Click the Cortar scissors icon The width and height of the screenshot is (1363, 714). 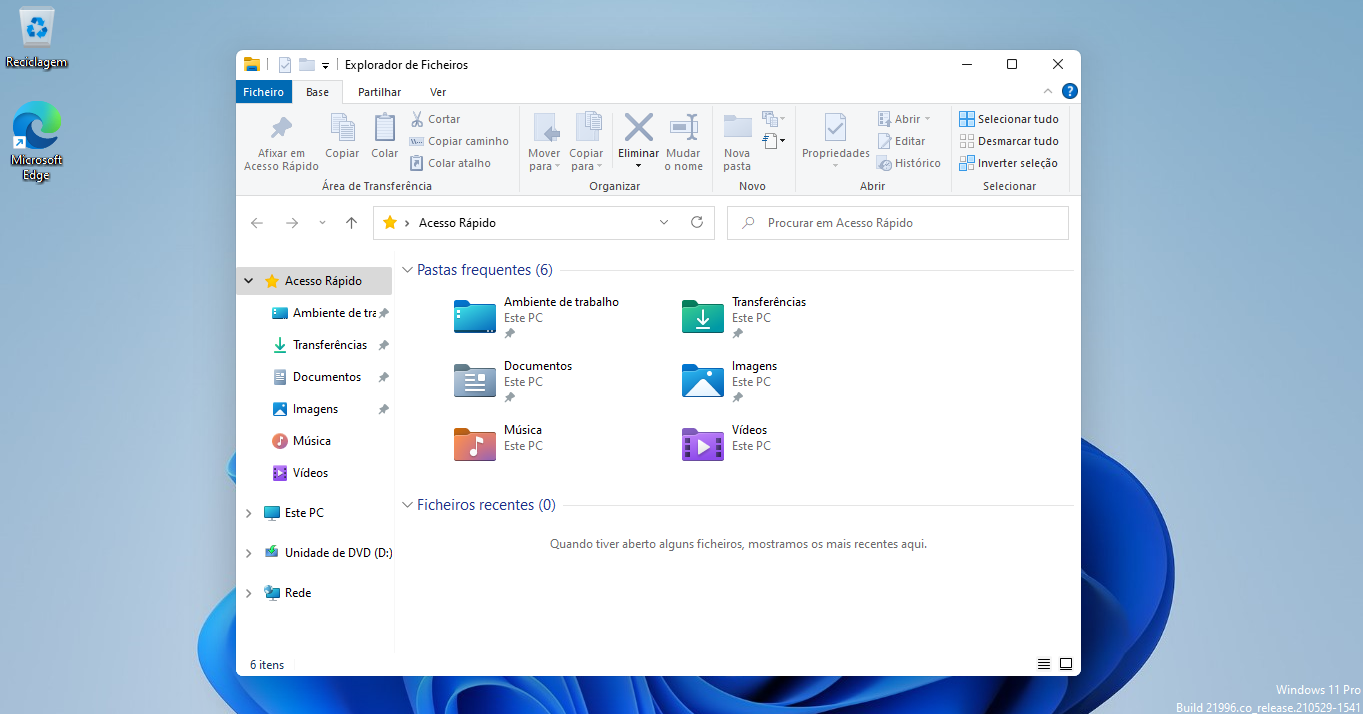(417, 119)
